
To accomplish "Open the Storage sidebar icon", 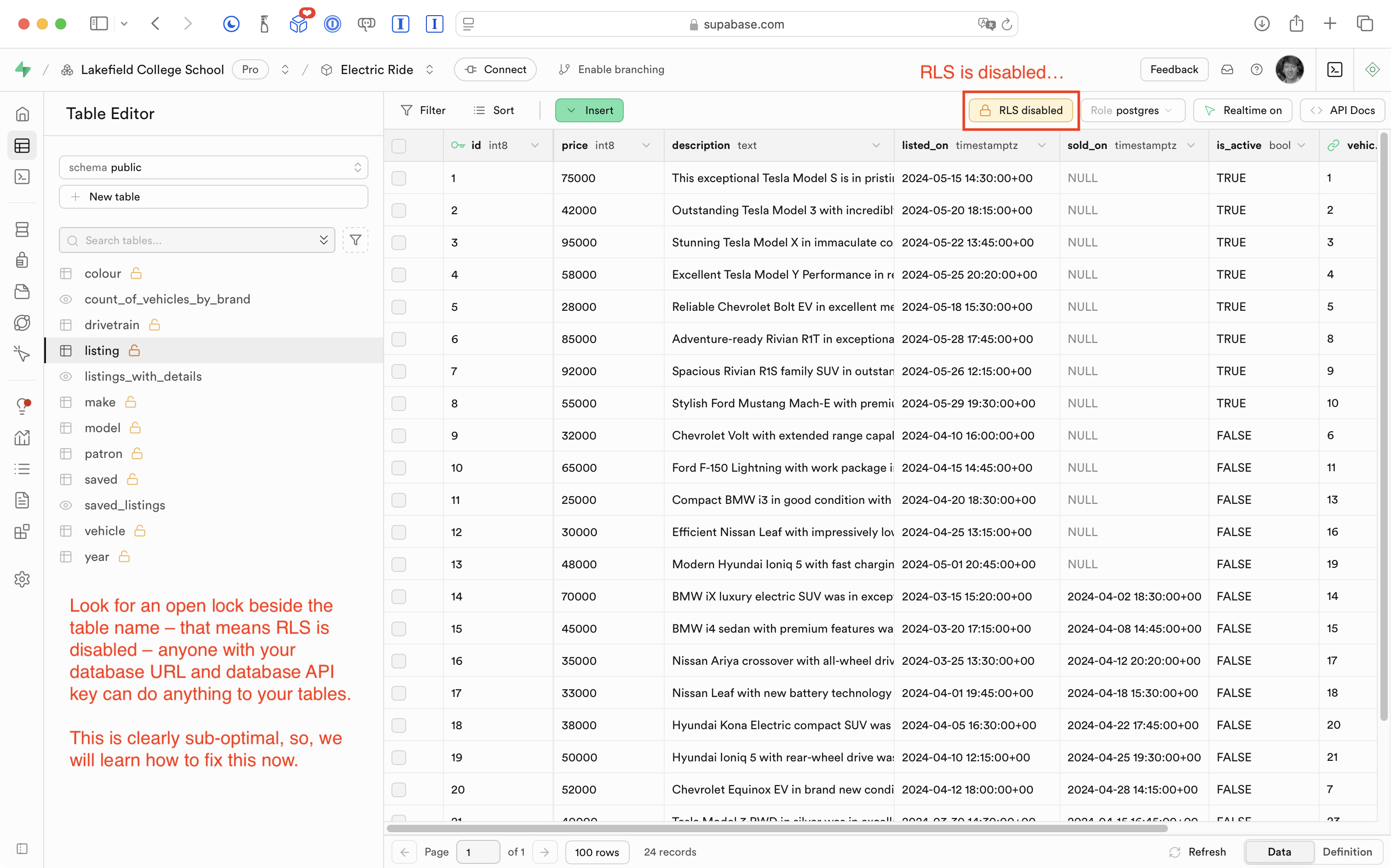I will coord(22,291).
